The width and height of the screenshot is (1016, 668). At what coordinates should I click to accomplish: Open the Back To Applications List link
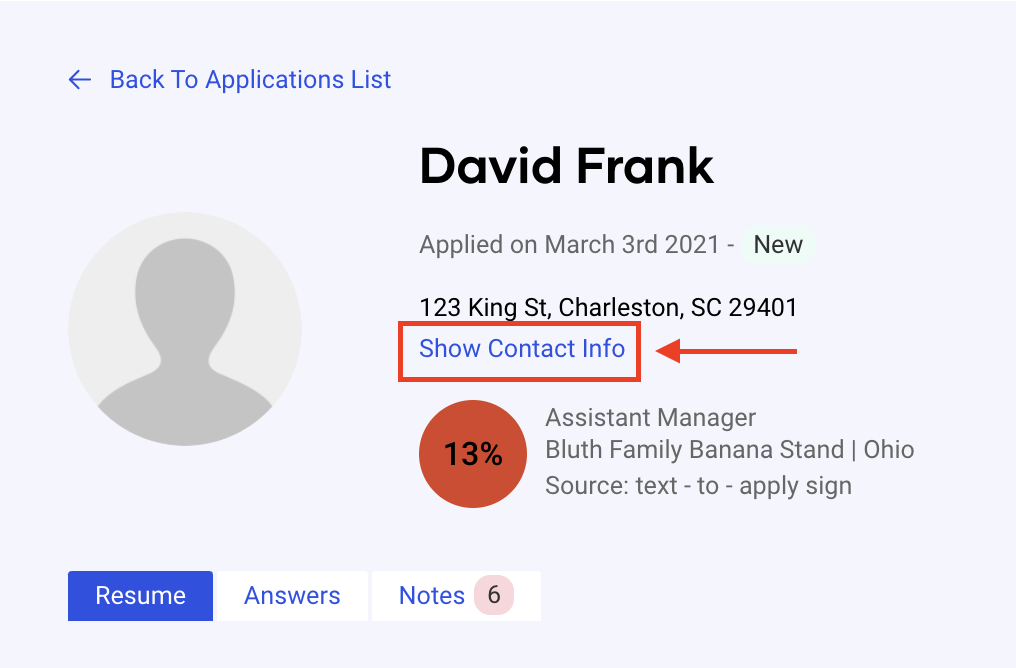pyautogui.click(x=250, y=80)
